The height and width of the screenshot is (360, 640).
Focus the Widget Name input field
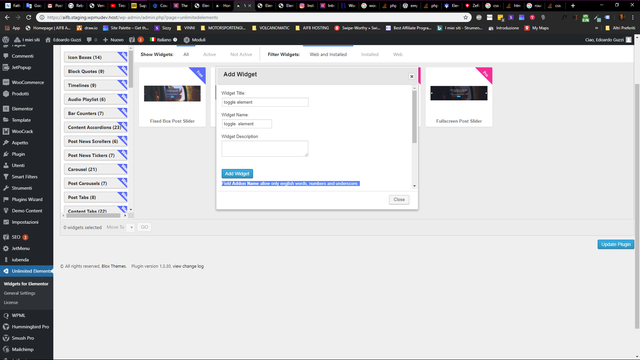click(x=247, y=124)
